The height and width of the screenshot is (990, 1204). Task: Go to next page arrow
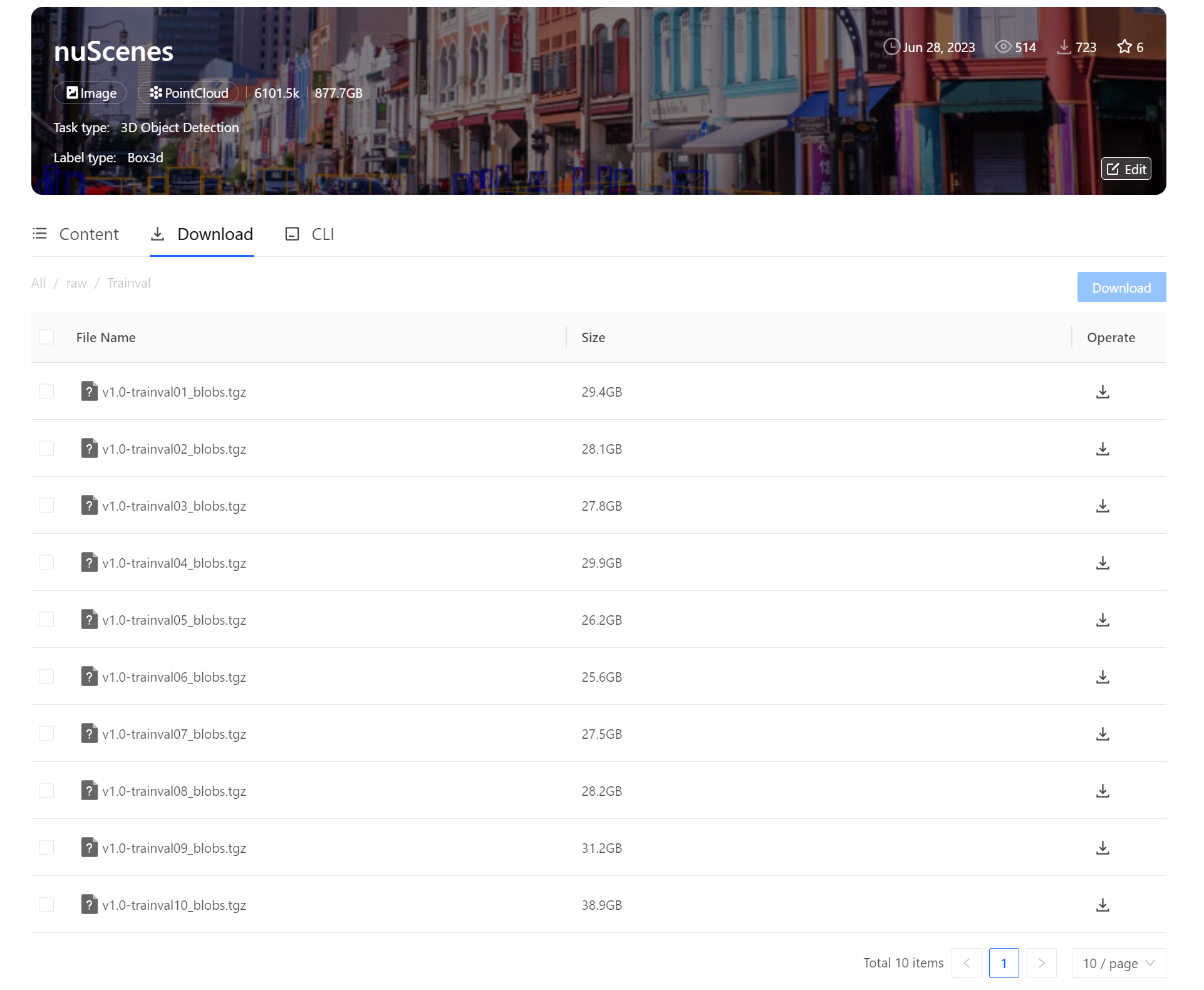click(x=1041, y=963)
